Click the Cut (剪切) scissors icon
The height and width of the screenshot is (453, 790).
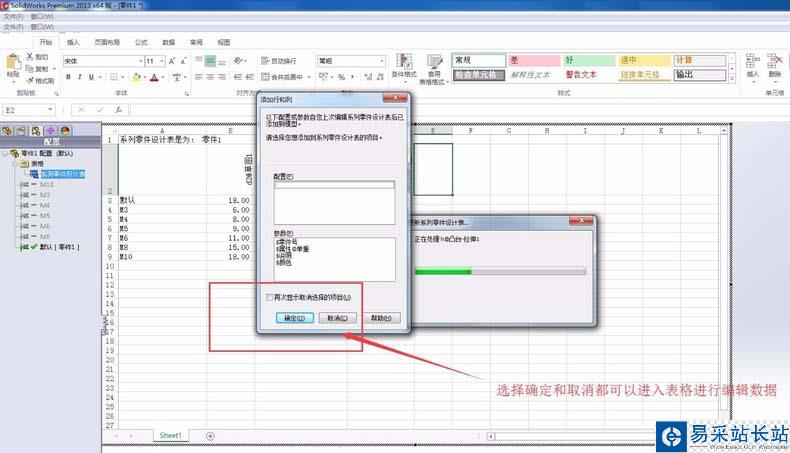pos(30,56)
